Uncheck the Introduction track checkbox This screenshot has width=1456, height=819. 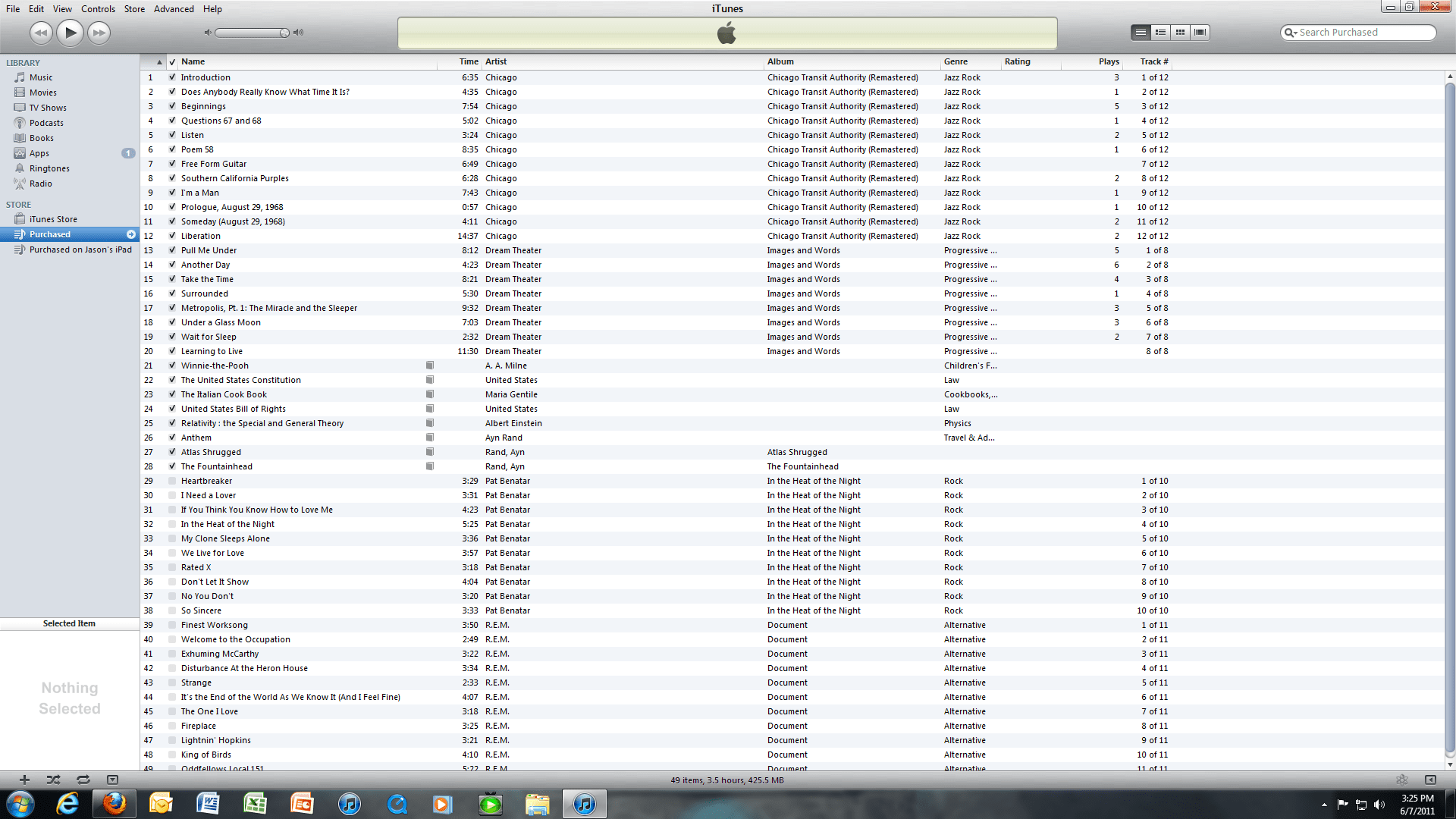pos(172,77)
